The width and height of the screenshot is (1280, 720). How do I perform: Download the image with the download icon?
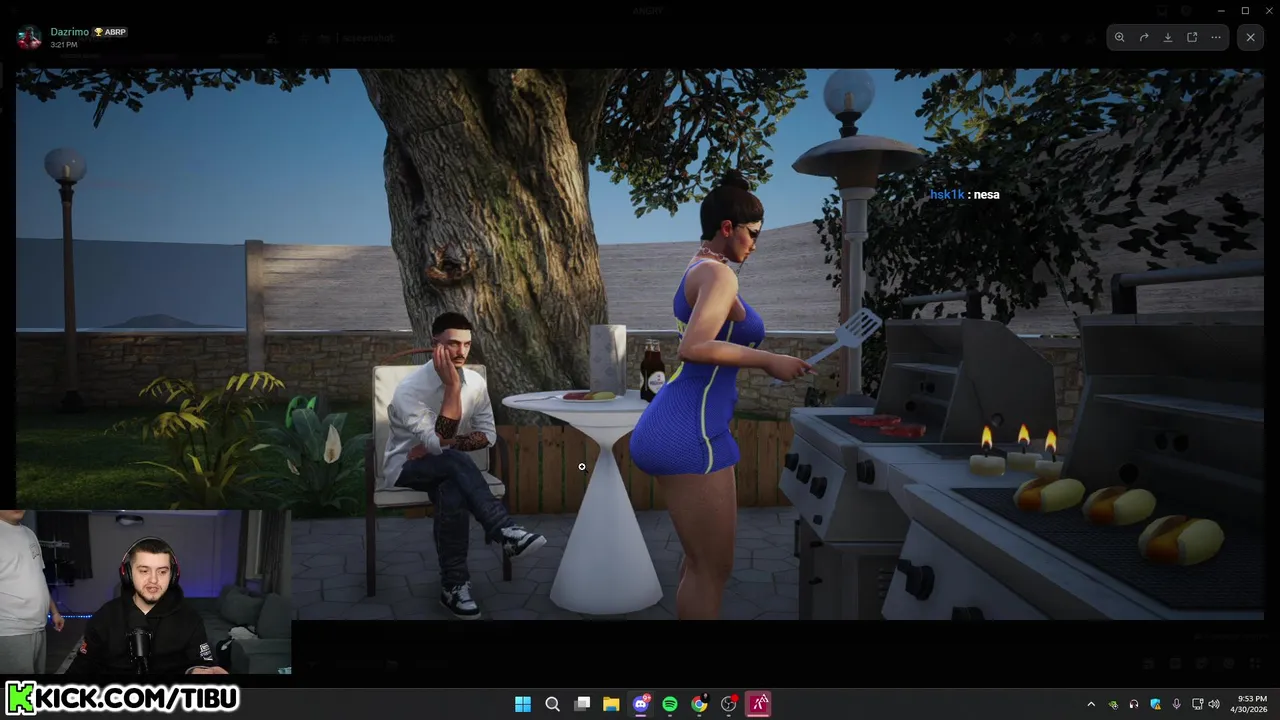pos(1168,37)
